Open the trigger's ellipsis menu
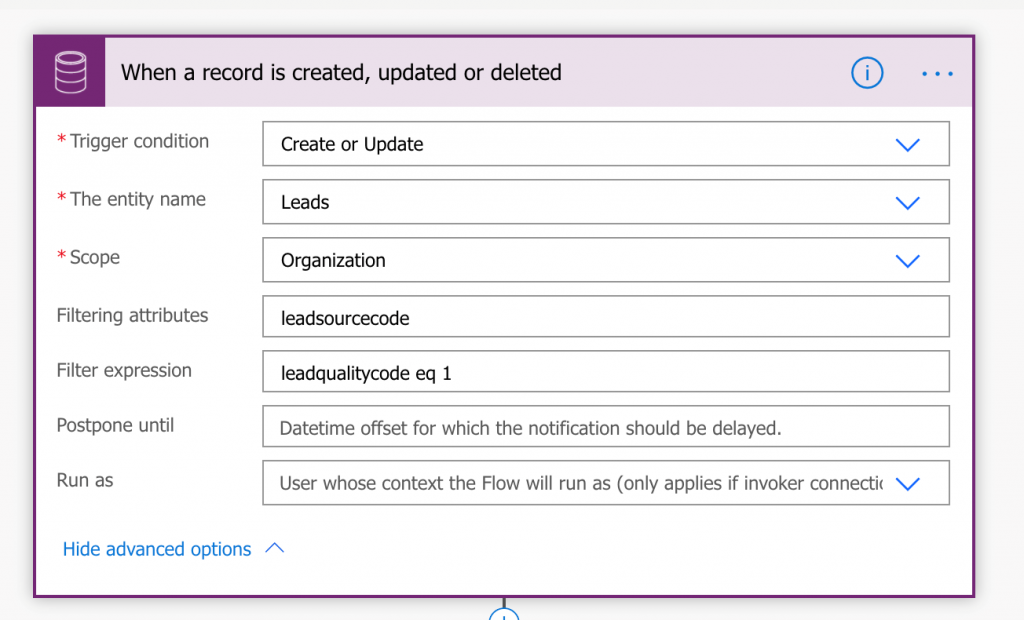Screen dimensions: 1024x620 click(x=937, y=72)
